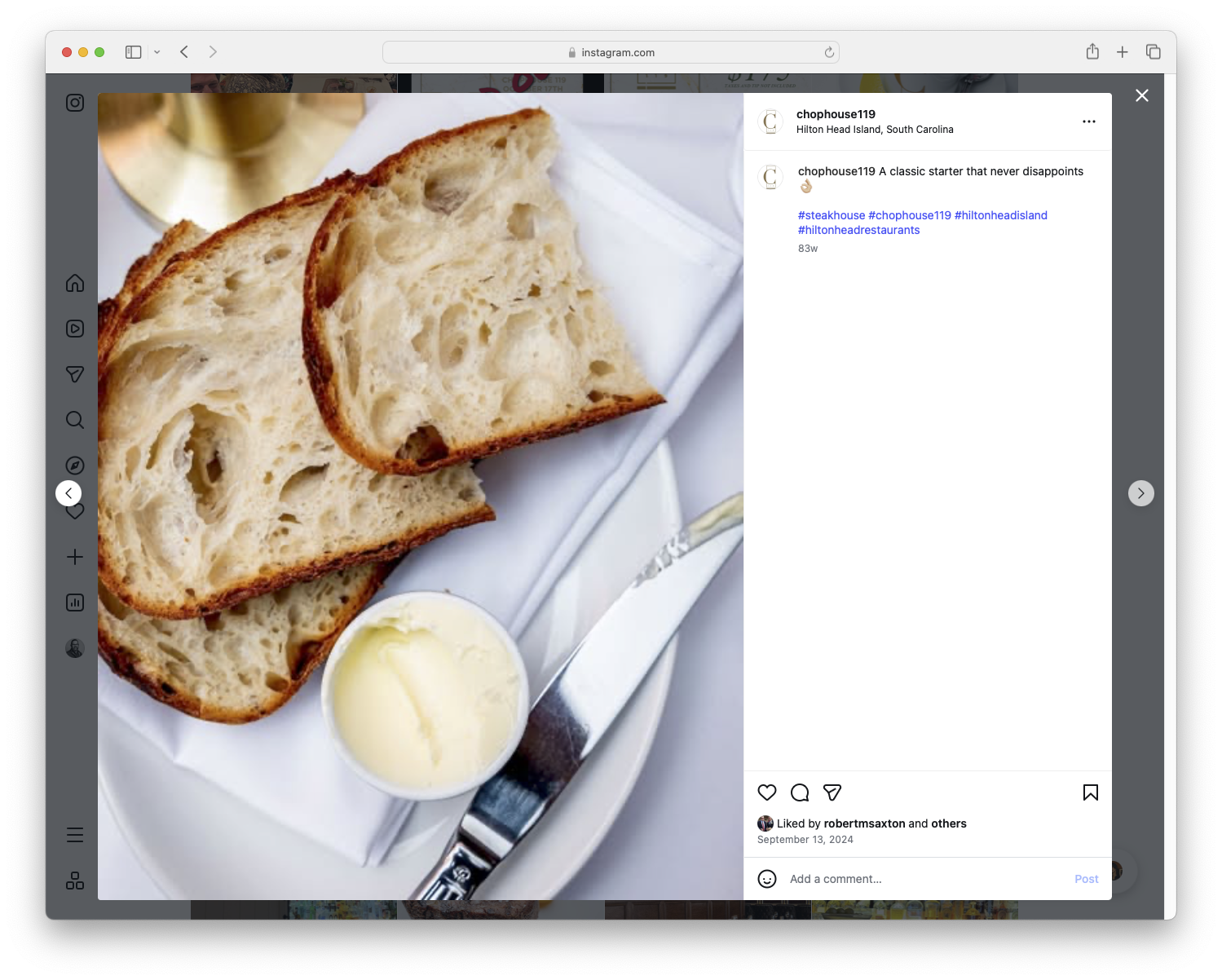Save the post to bookmarks
The width and height of the screenshot is (1222, 980).
(1090, 792)
